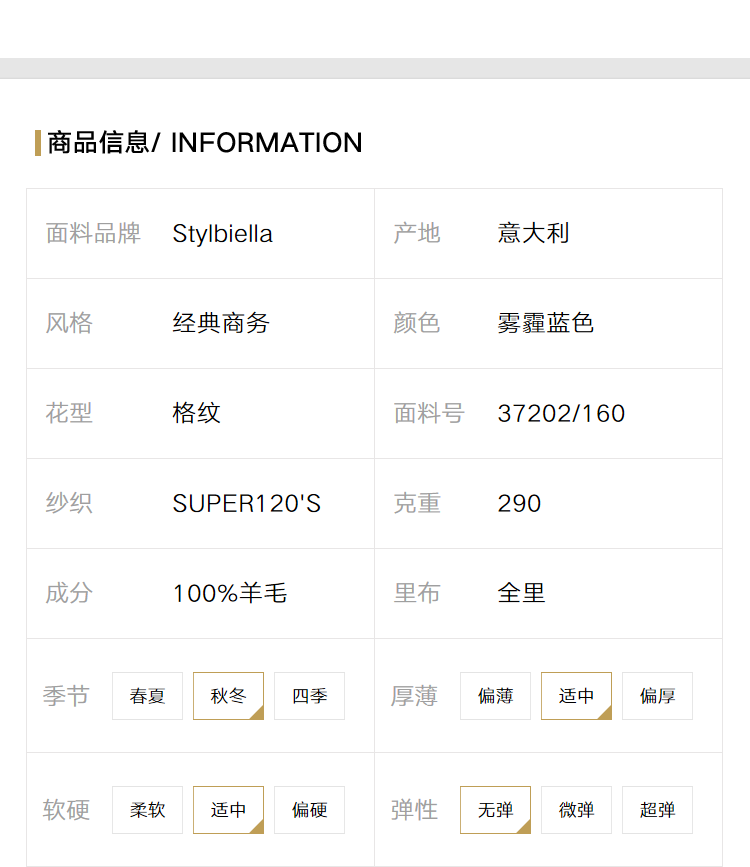Select the 四季 season option
This screenshot has height=867, width=750.
pyautogui.click(x=309, y=696)
